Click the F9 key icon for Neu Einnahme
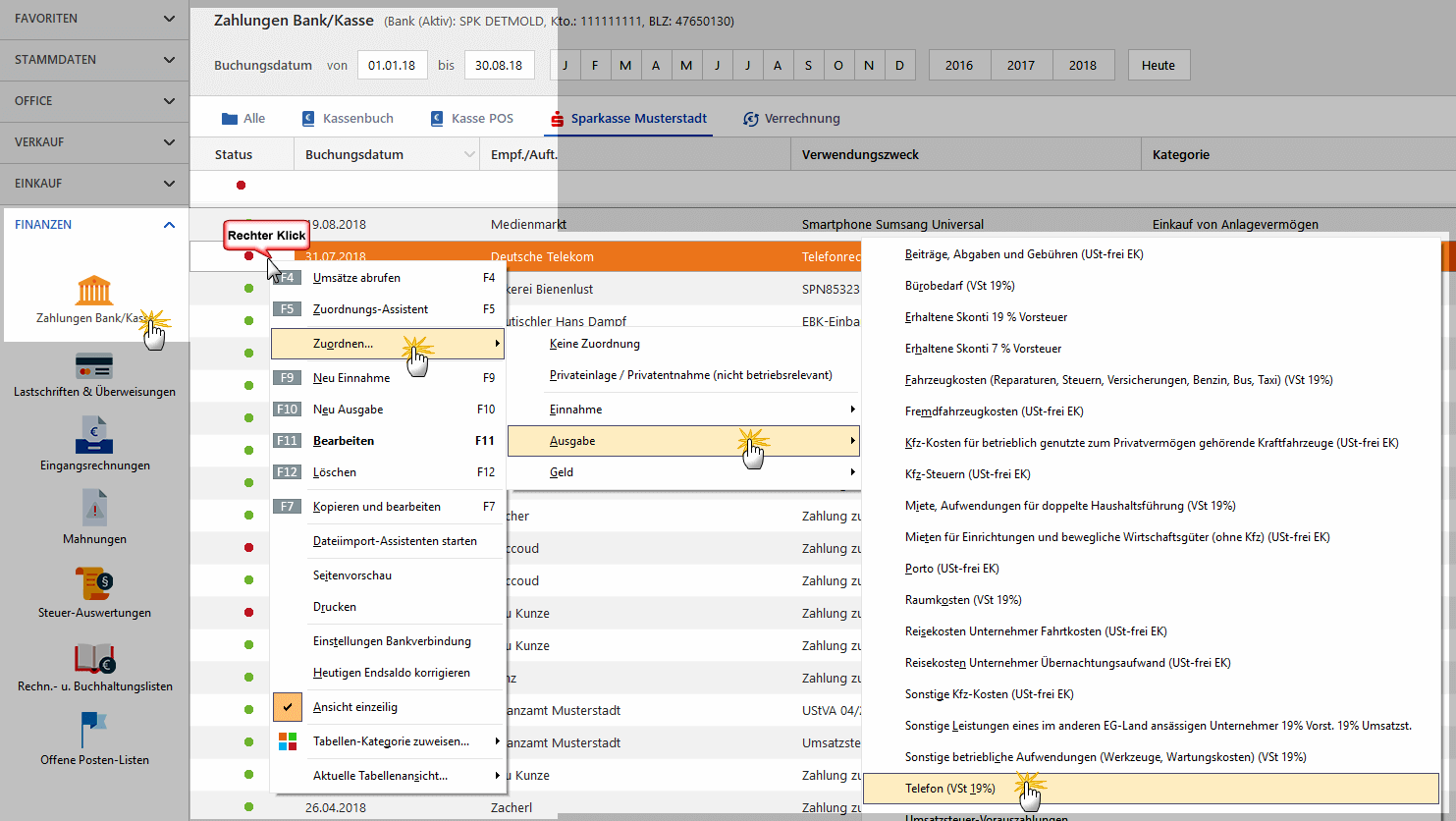The height and width of the screenshot is (821, 1456). (x=287, y=377)
